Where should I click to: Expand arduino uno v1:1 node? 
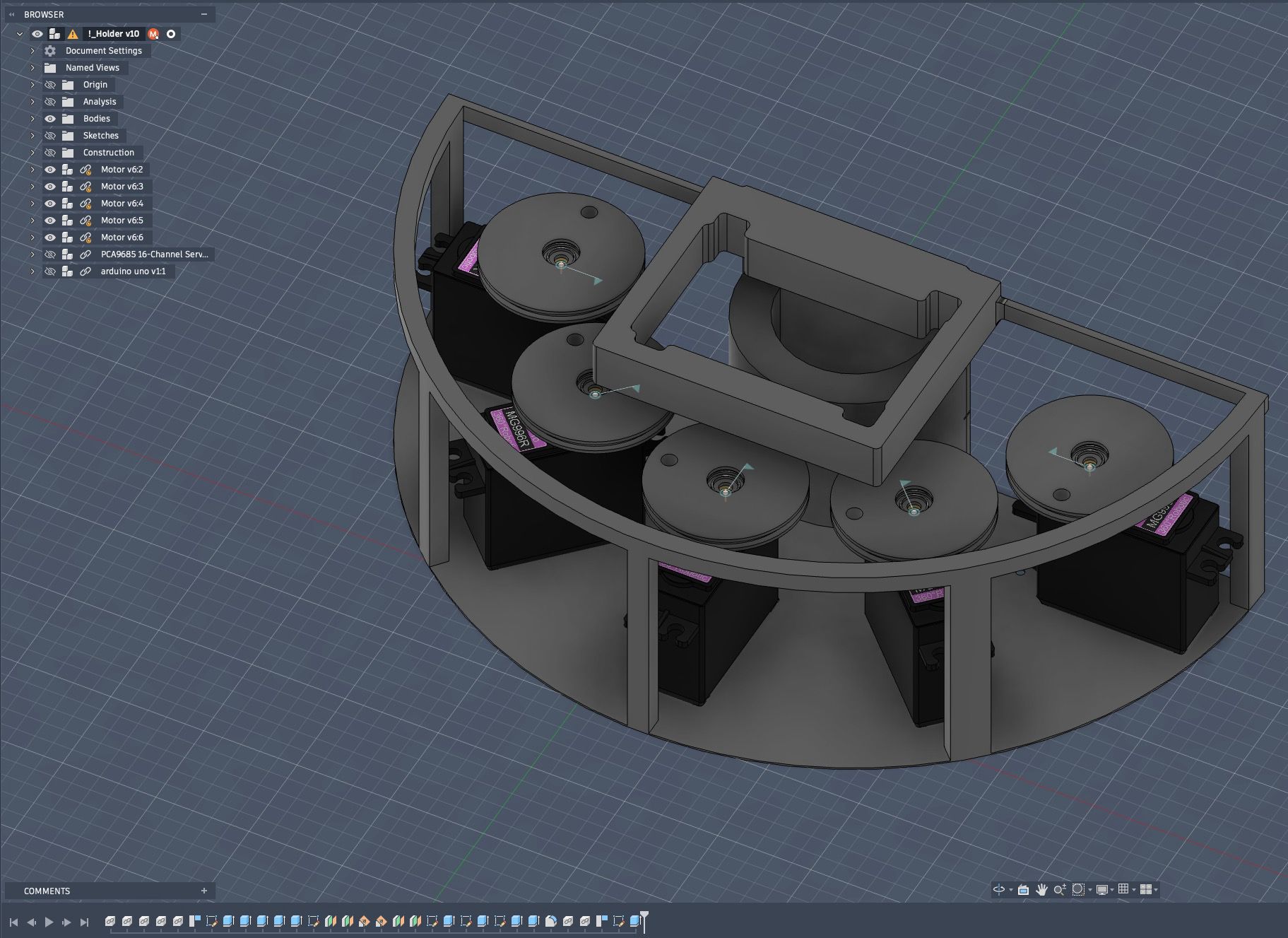pyautogui.click(x=33, y=271)
